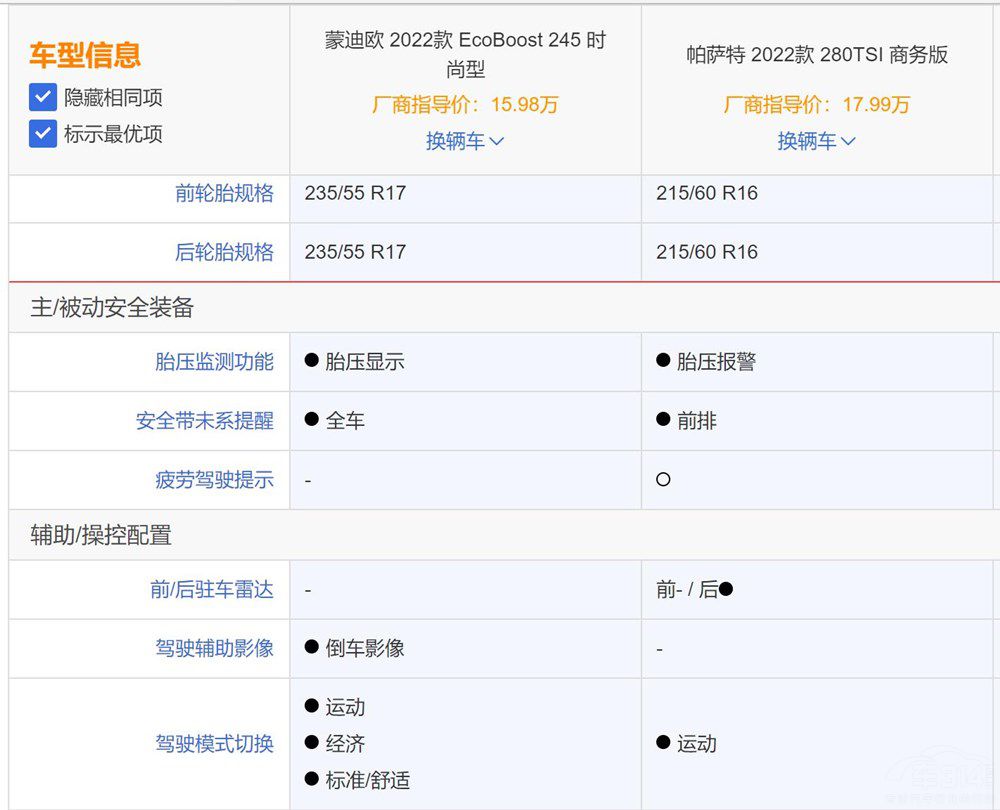Click 前/后驻车雷达 parameter link

pyautogui.click(x=211, y=590)
